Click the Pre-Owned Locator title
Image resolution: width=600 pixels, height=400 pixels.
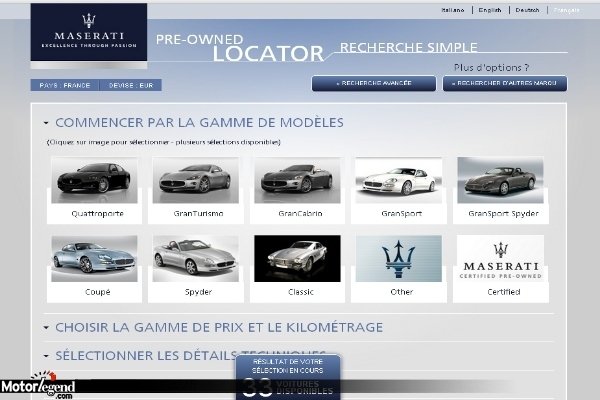[x=240, y=48]
